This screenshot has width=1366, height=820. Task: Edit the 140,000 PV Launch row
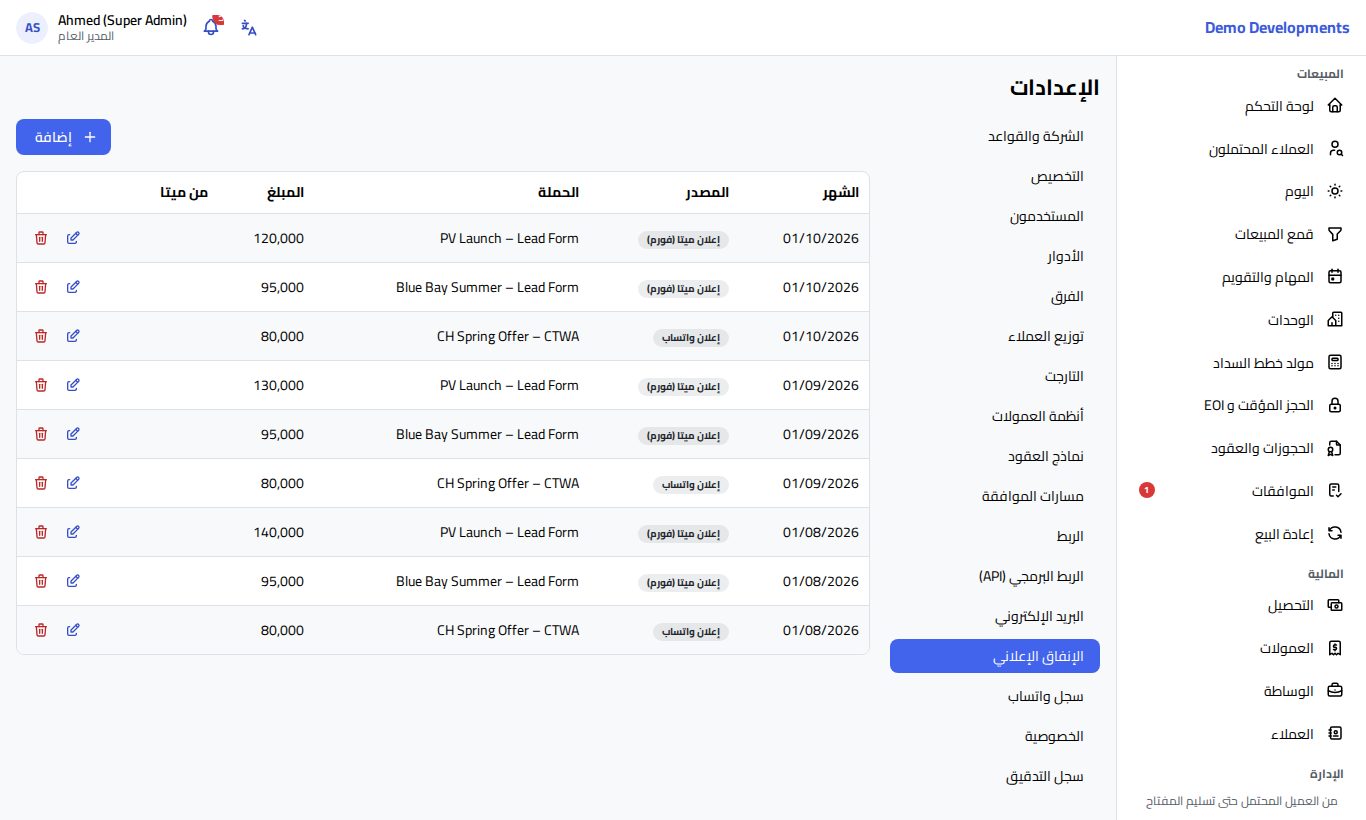pyautogui.click(x=73, y=532)
